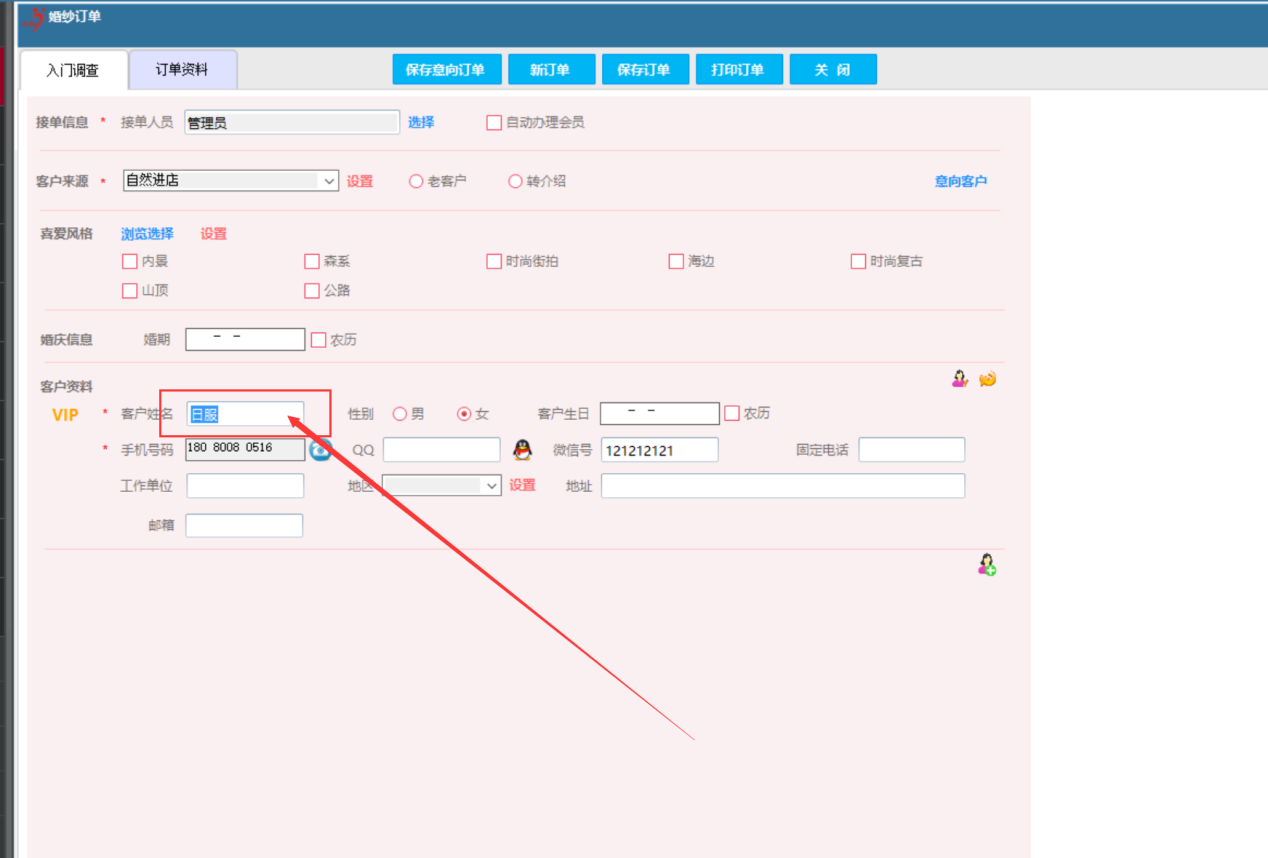Expand the 地区 region dropdown
Image resolution: width=1268 pixels, height=858 pixels.
coord(491,485)
